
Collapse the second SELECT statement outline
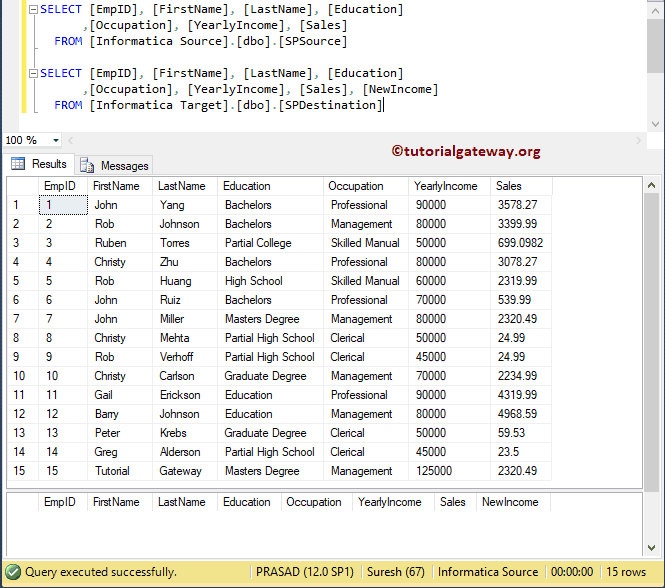32,73
